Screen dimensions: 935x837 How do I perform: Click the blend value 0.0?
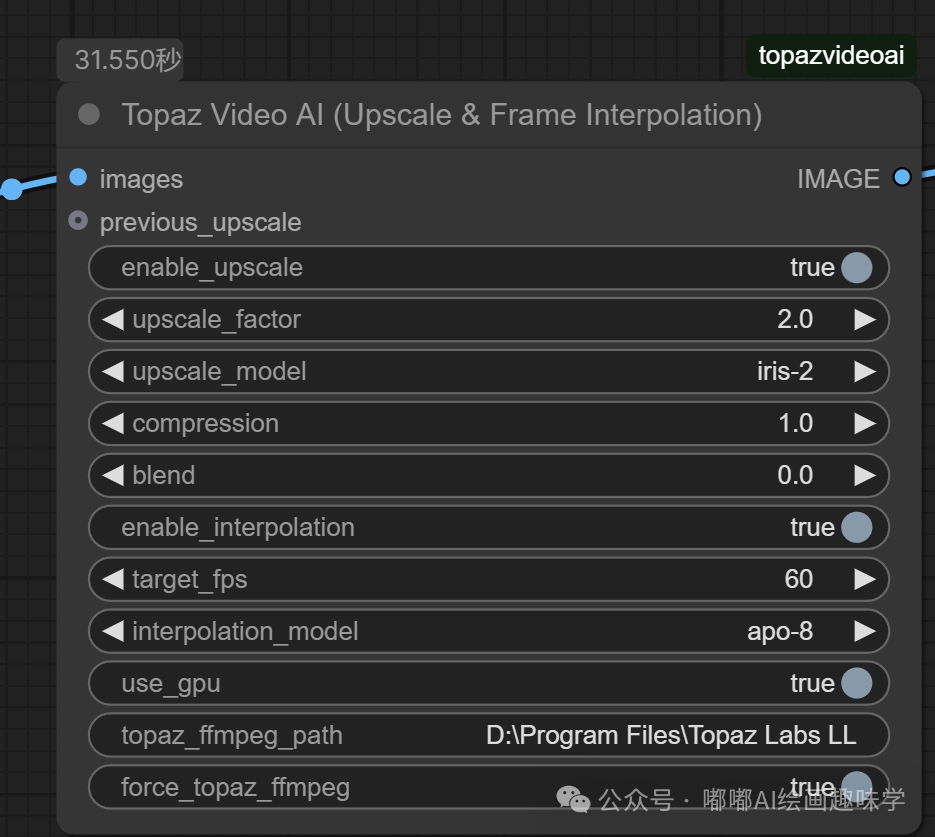click(x=795, y=475)
